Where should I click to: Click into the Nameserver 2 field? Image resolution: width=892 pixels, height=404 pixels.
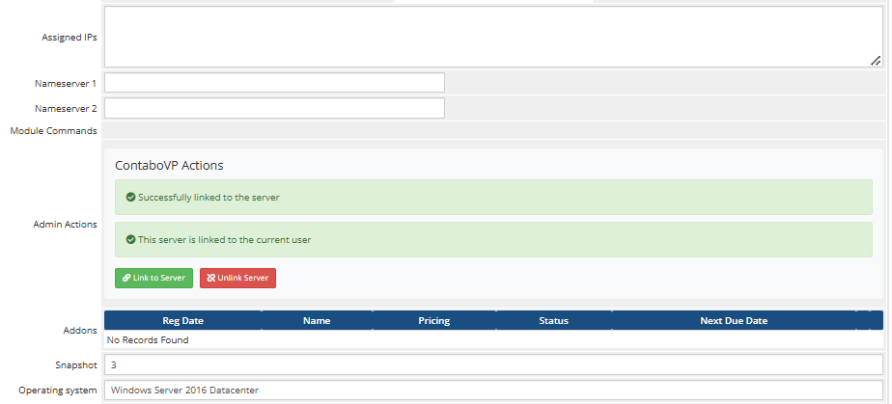274,108
